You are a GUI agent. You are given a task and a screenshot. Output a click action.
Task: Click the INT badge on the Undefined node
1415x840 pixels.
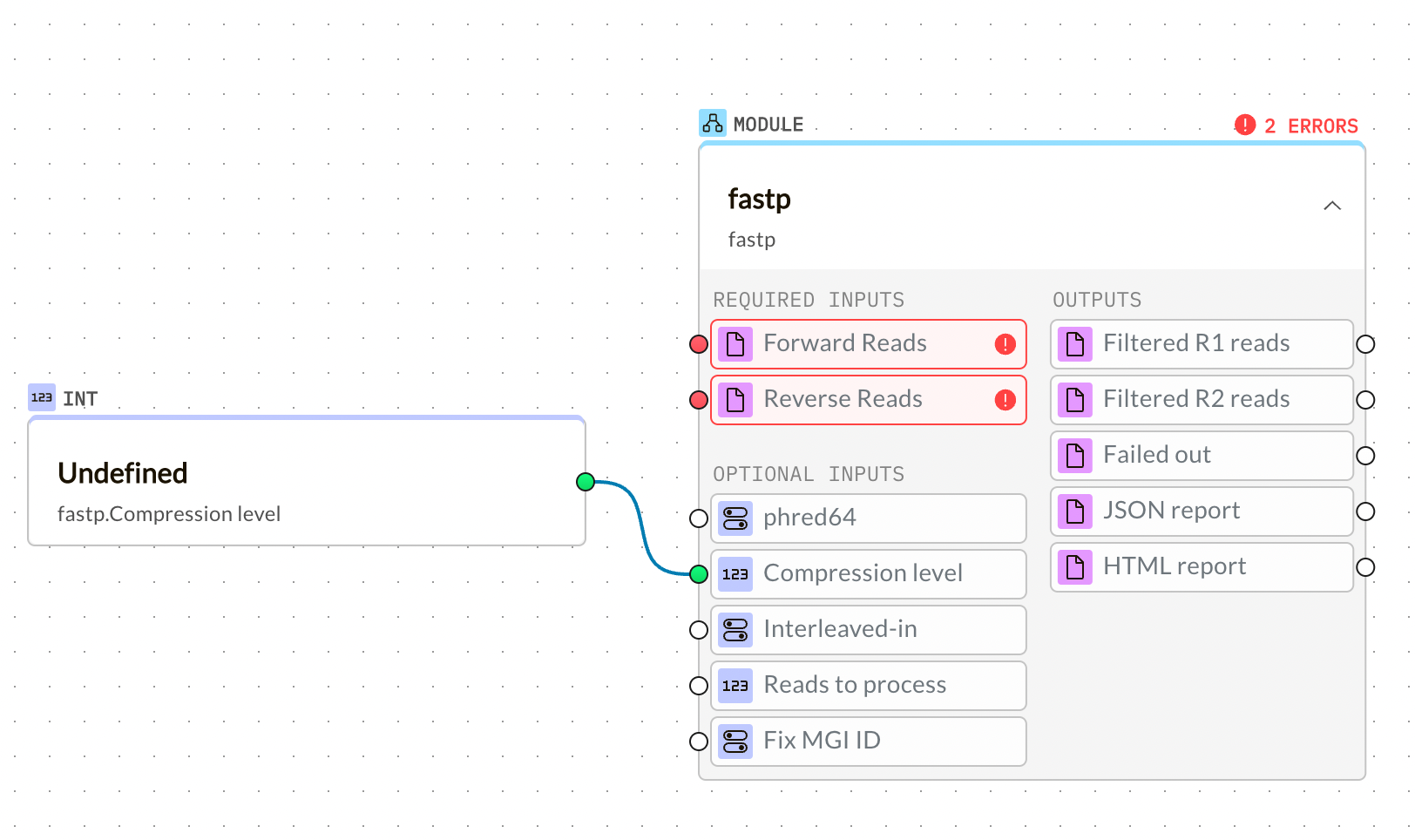coord(41,397)
